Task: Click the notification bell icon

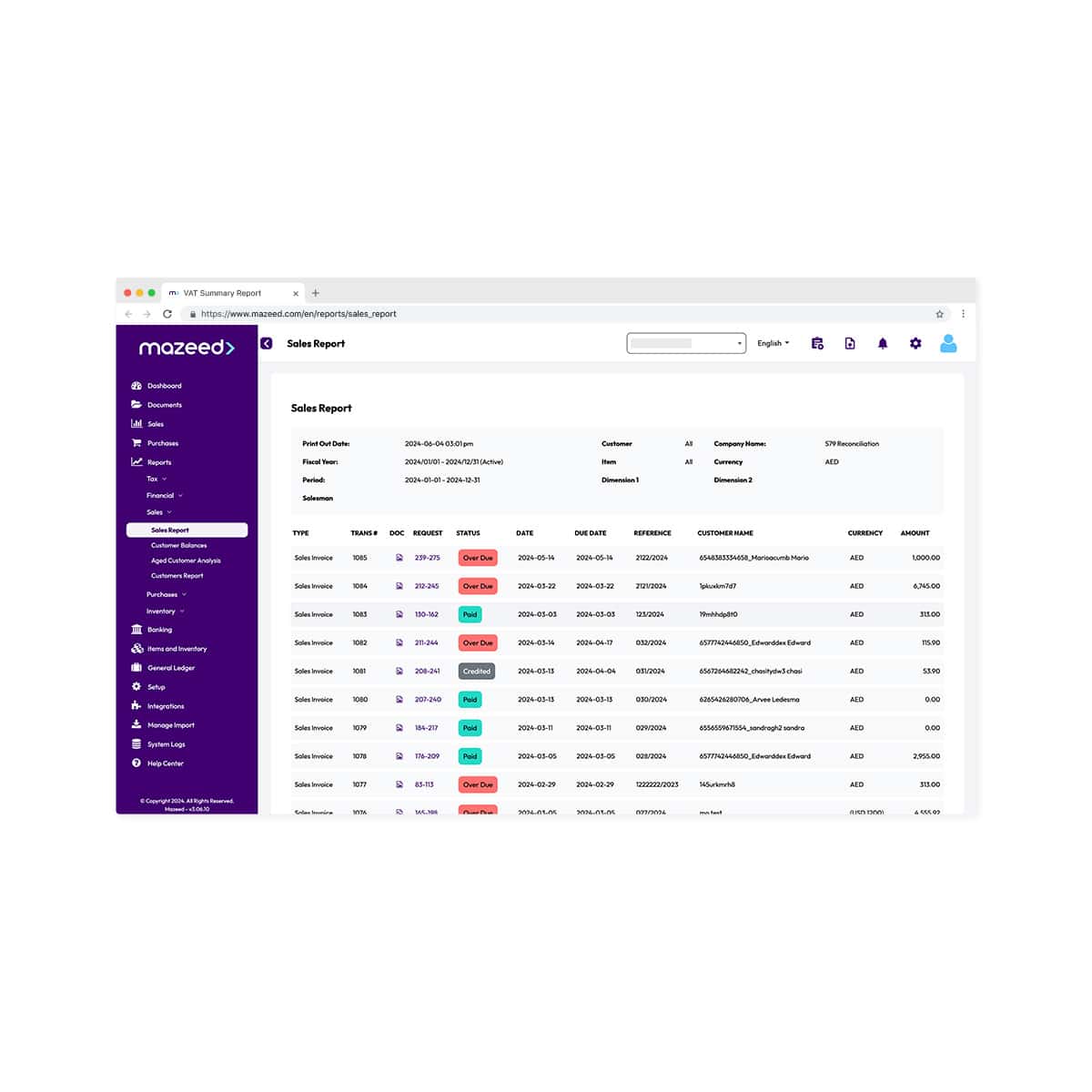Action: click(882, 344)
